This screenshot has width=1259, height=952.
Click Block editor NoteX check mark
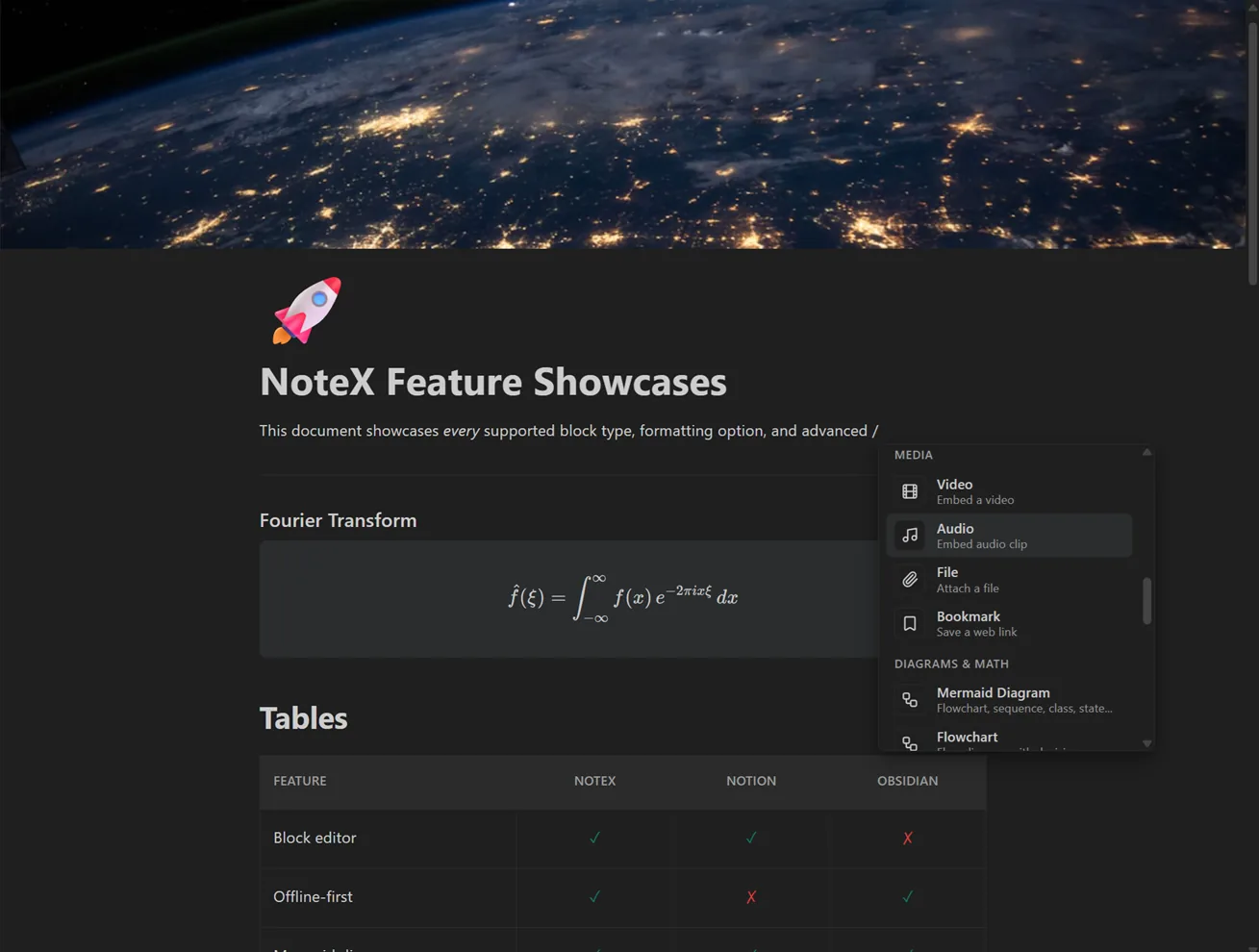594,838
